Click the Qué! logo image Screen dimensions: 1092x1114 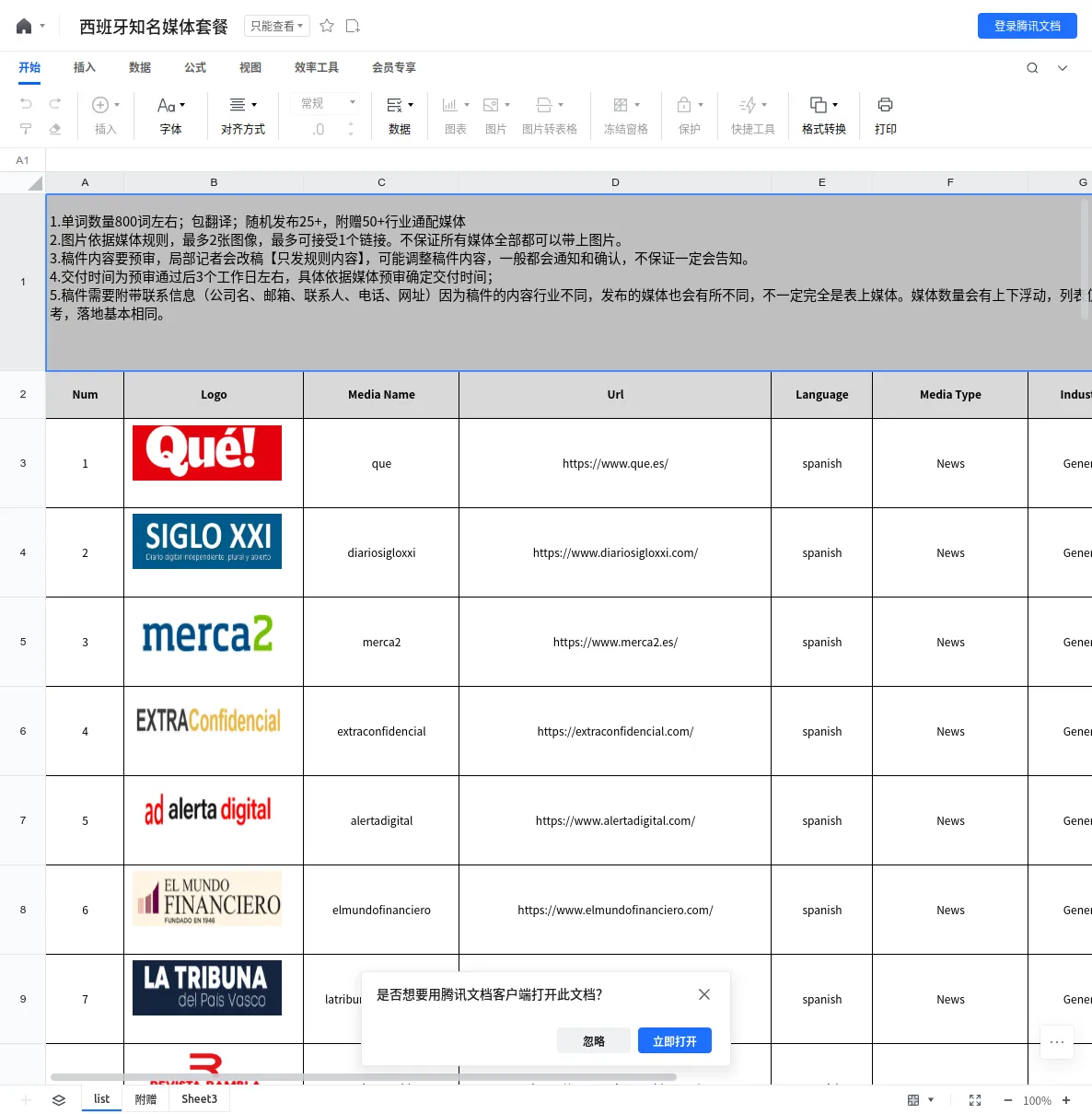pos(207,452)
